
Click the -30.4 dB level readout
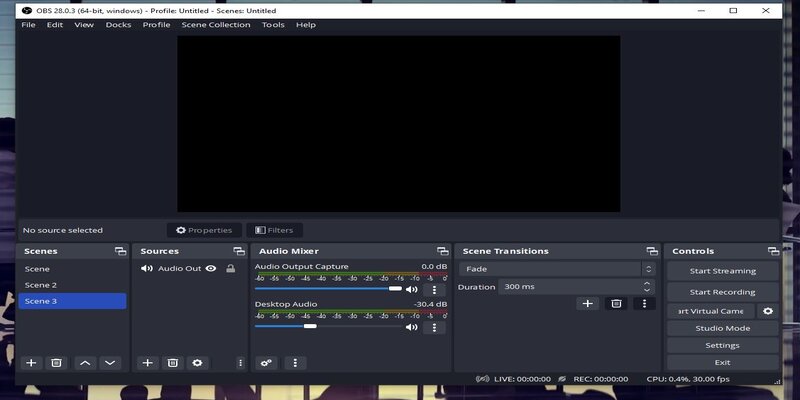point(430,304)
